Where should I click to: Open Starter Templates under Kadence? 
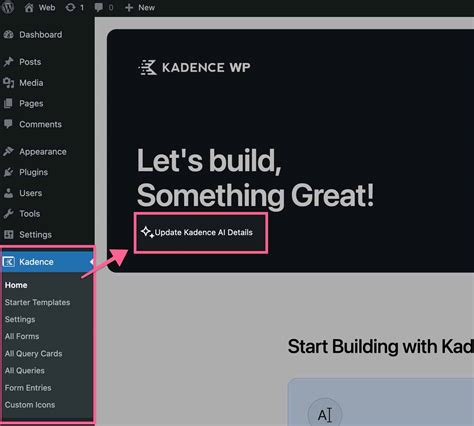(x=37, y=302)
